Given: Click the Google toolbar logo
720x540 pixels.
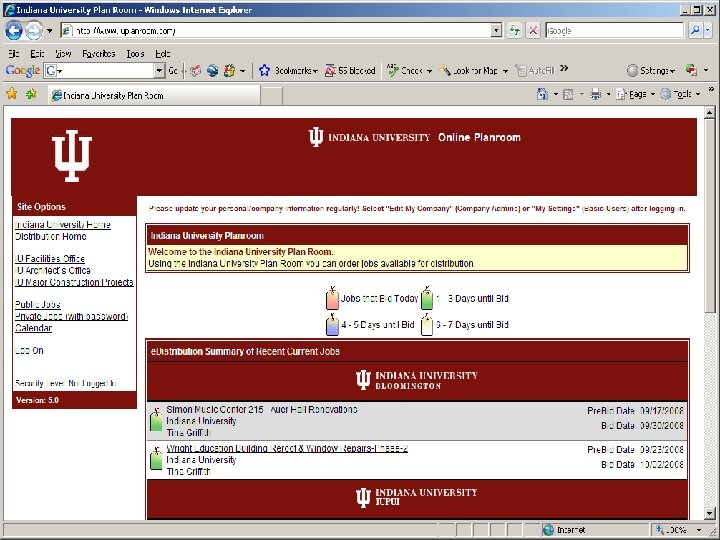Looking at the screenshot, I should tap(23, 71).
